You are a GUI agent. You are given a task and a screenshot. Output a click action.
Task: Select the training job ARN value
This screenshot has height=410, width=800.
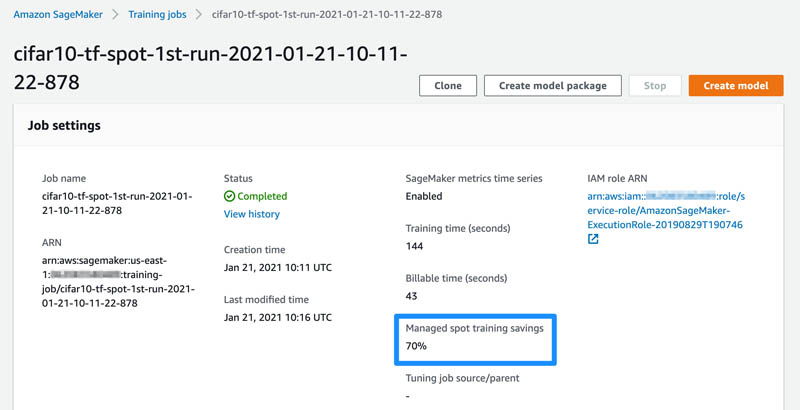click(x=118, y=282)
